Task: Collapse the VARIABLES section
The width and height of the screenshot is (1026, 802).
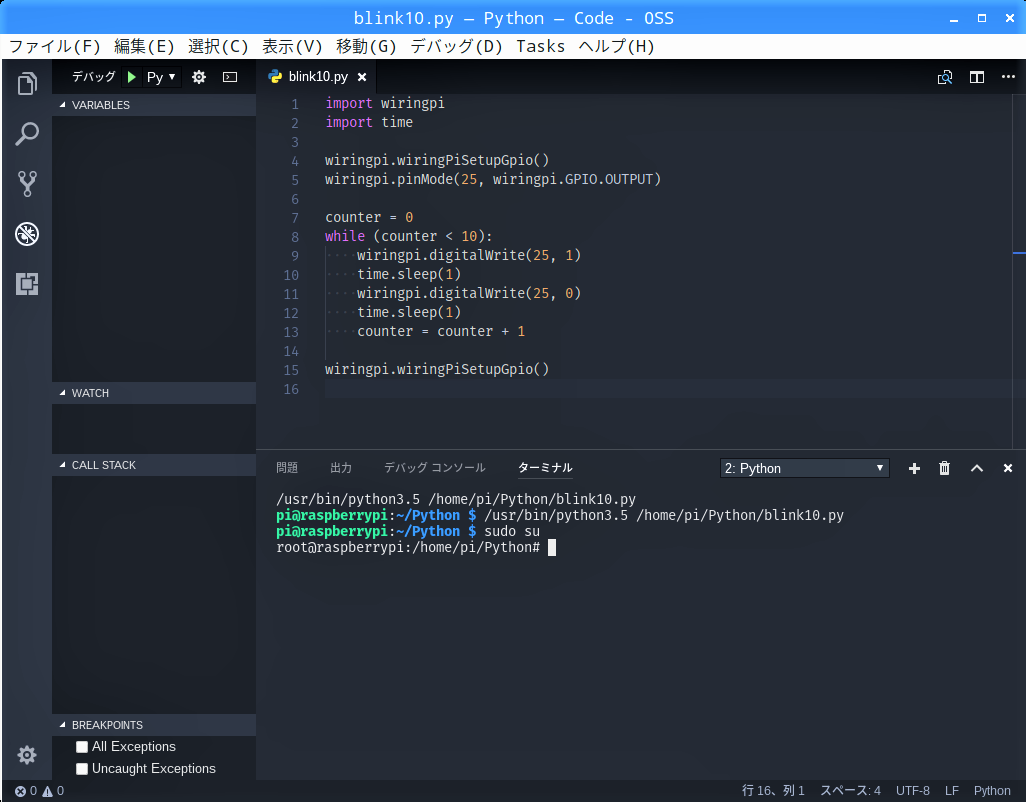Action: (100, 105)
